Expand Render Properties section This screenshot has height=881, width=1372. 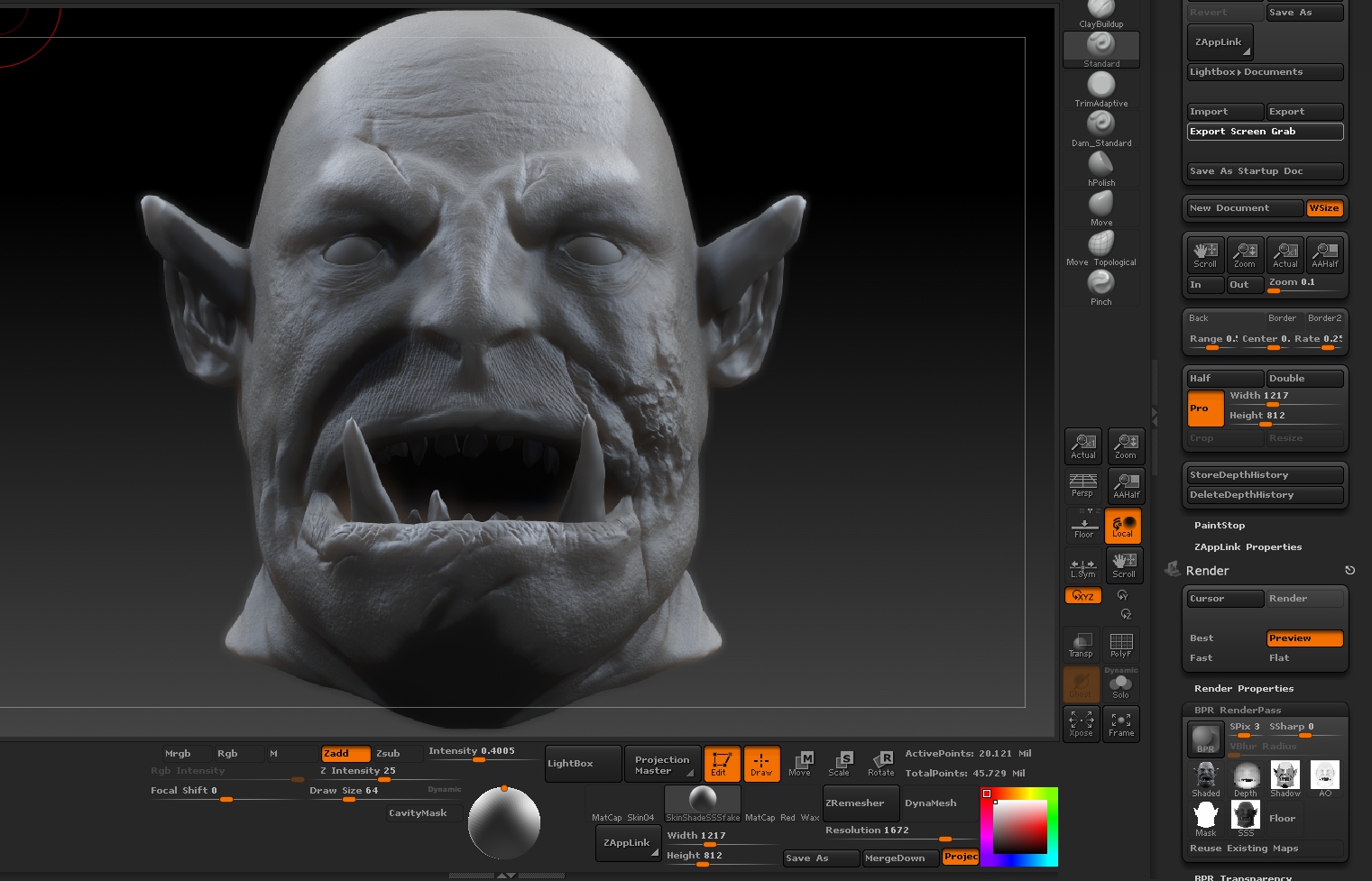pos(1244,688)
